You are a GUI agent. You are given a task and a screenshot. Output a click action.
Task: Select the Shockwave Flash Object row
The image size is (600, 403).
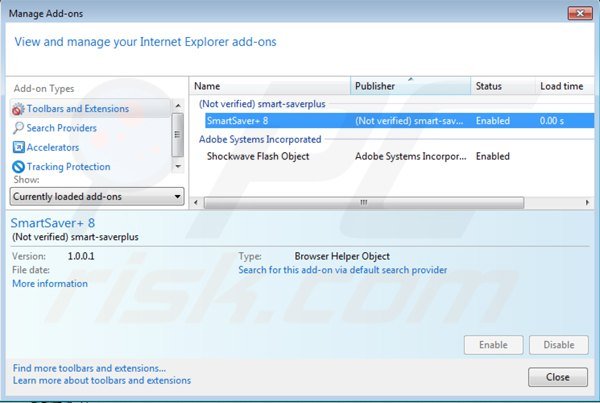pos(399,156)
